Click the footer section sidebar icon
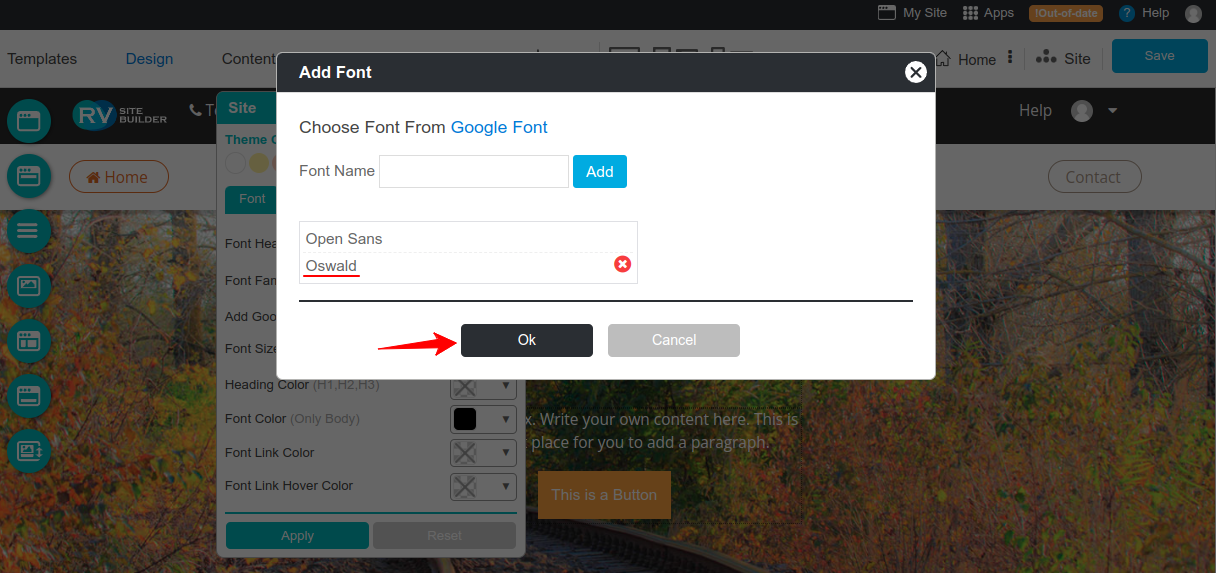Image resolution: width=1216 pixels, height=573 pixels. pyautogui.click(x=29, y=395)
